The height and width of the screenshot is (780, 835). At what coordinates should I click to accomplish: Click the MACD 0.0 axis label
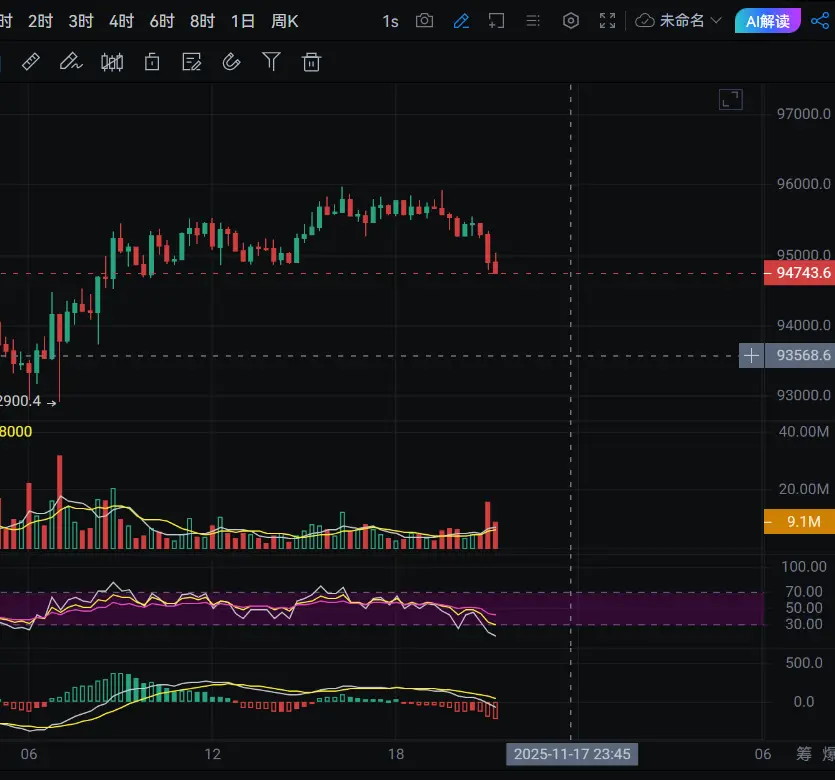804,702
